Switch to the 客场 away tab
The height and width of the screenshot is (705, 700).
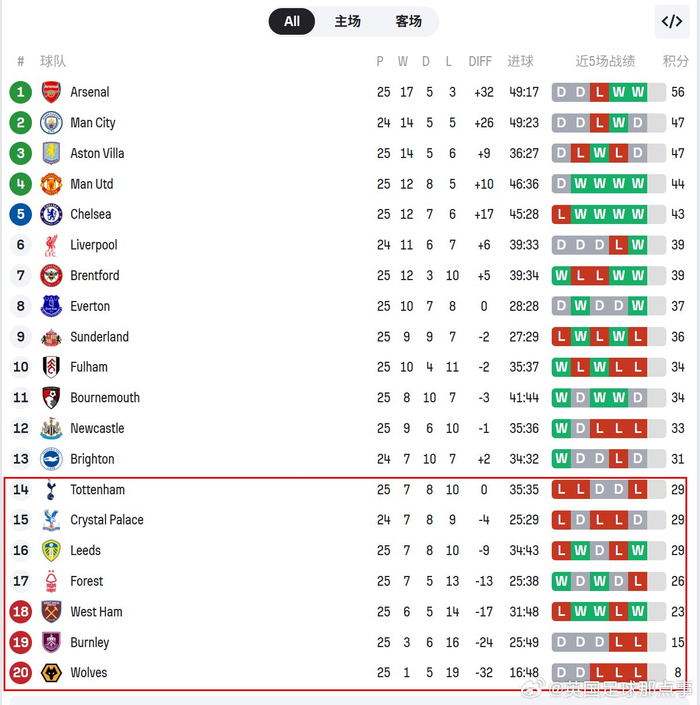(408, 21)
